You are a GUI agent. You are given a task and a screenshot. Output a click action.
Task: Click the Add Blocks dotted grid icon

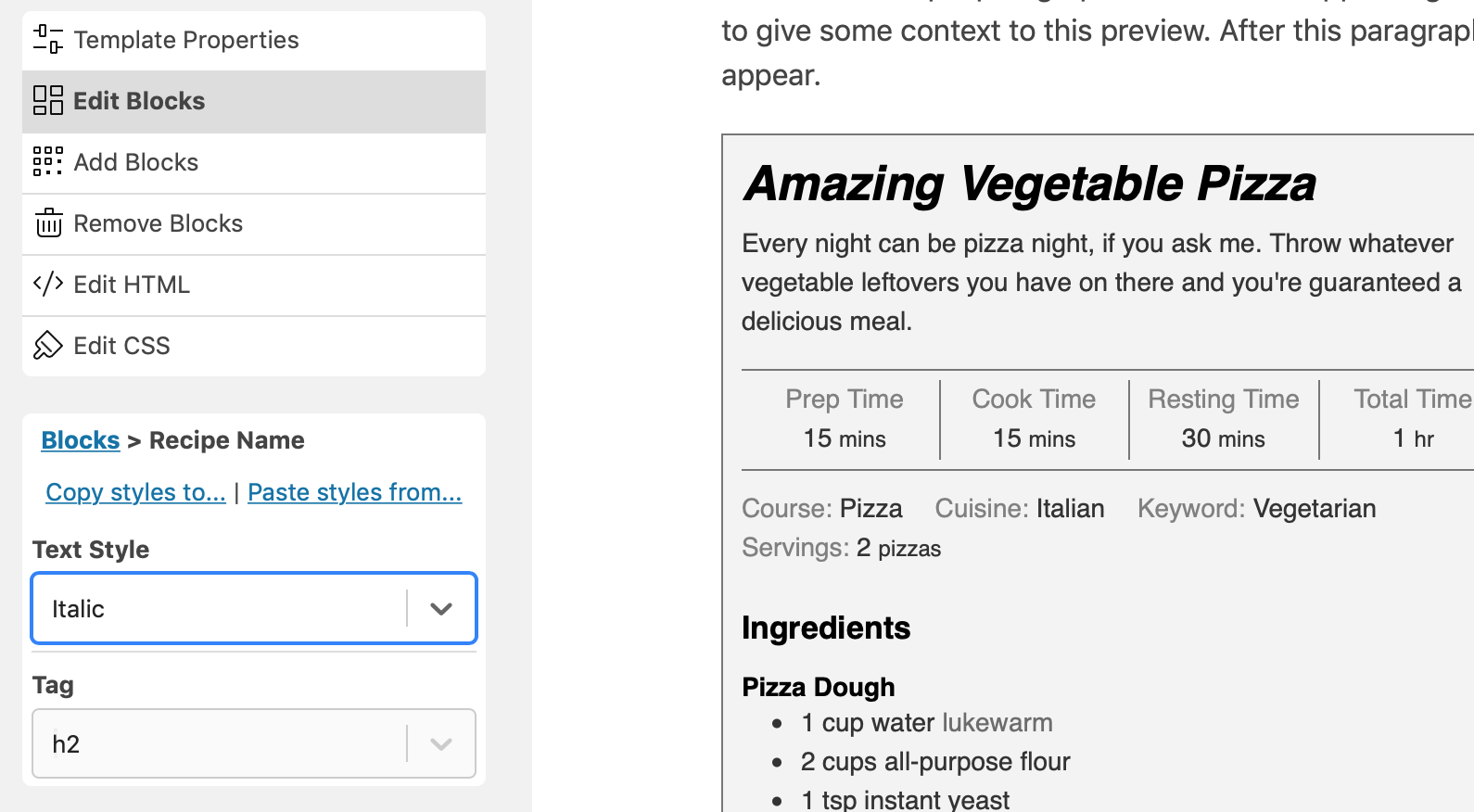(x=47, y=162)
